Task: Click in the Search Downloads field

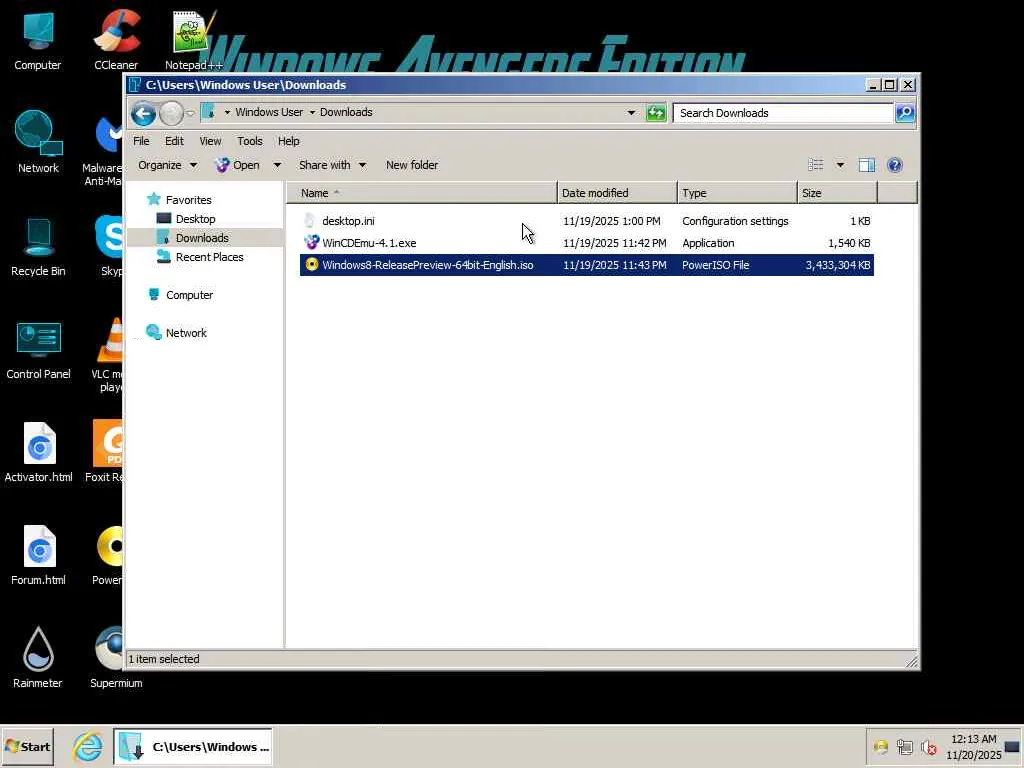Action: click(783, 113)
